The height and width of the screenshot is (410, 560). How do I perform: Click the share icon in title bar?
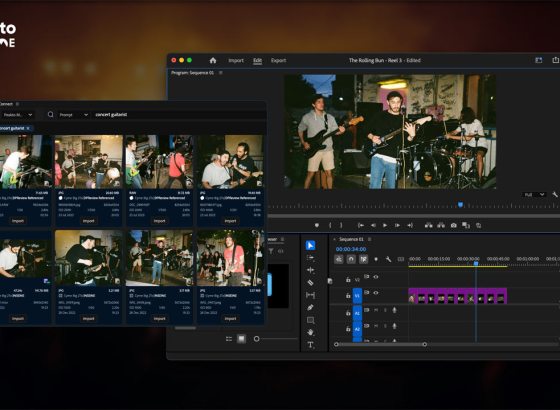point(555,60)
